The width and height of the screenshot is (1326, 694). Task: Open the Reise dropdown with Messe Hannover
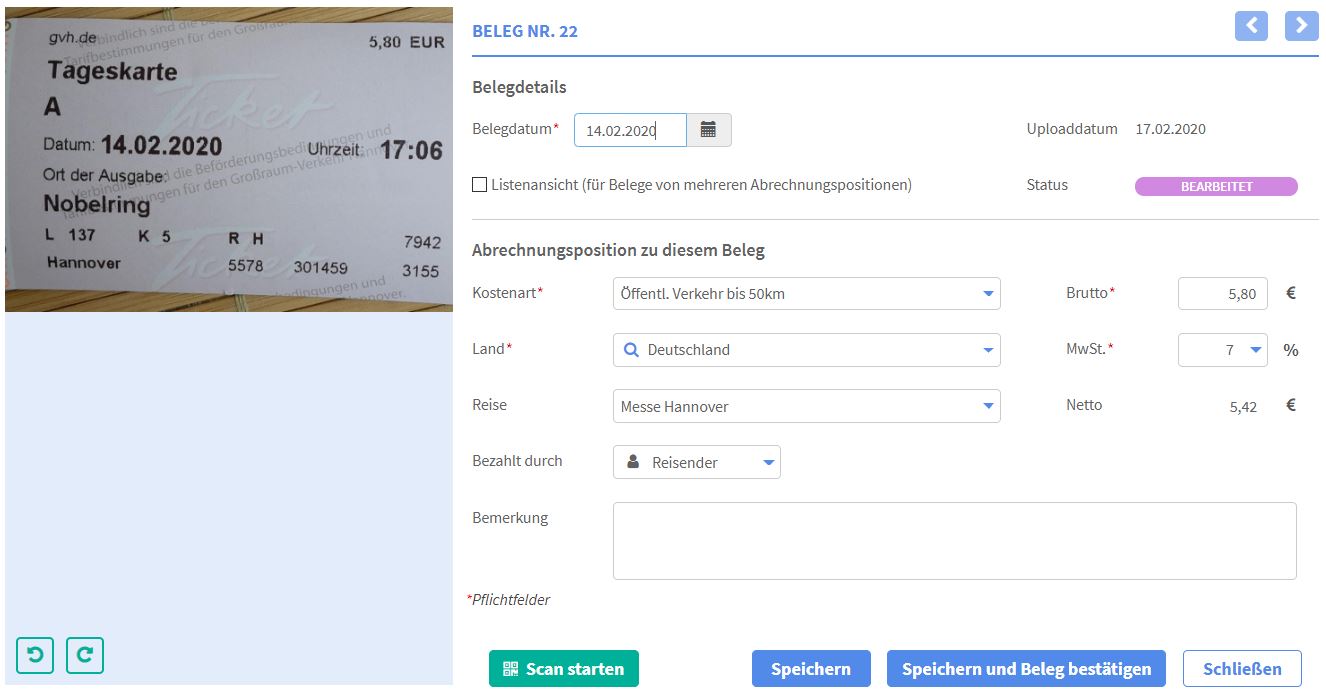[806, 406]
